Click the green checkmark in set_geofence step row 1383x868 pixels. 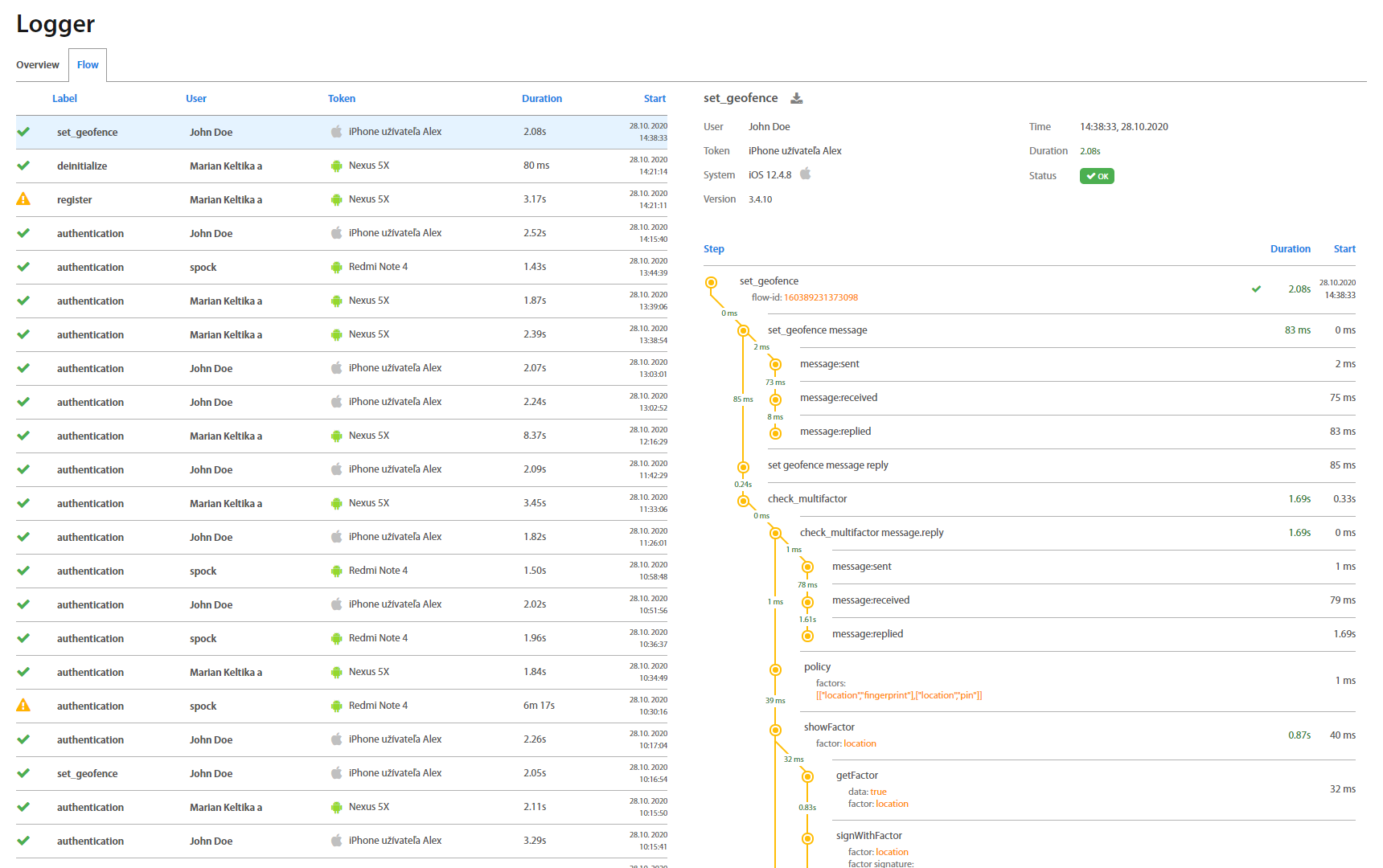coord(1256,289)
